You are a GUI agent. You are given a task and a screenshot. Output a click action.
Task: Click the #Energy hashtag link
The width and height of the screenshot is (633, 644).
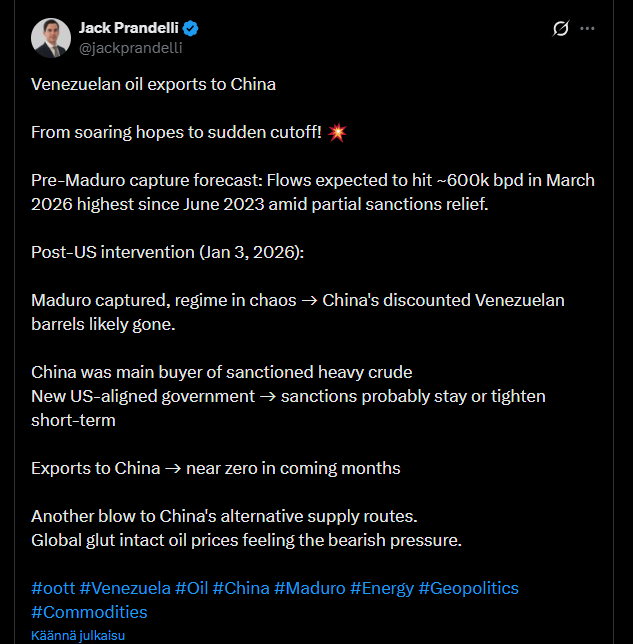(x=381, y=588)
